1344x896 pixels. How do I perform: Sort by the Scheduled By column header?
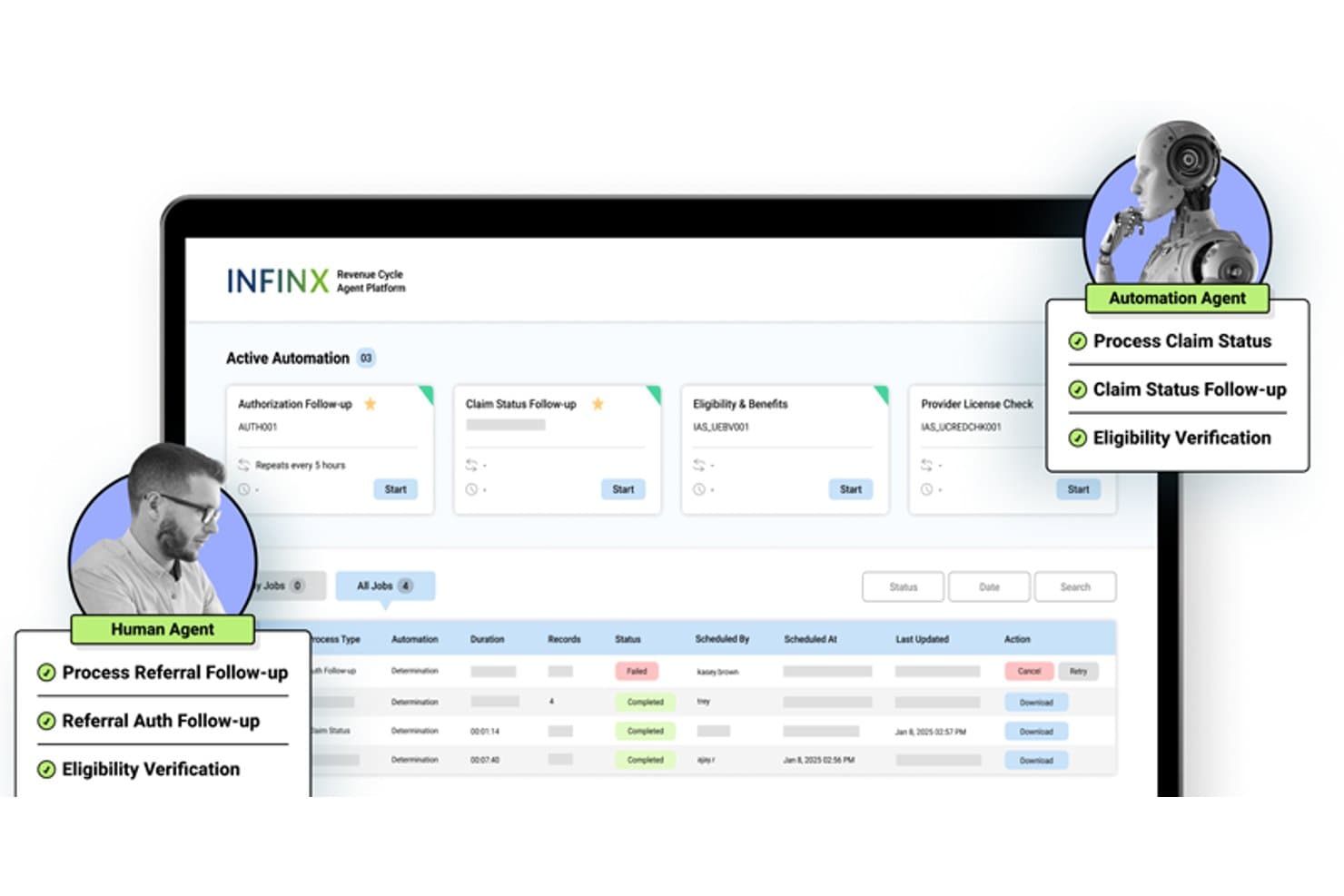coord(722,639)
